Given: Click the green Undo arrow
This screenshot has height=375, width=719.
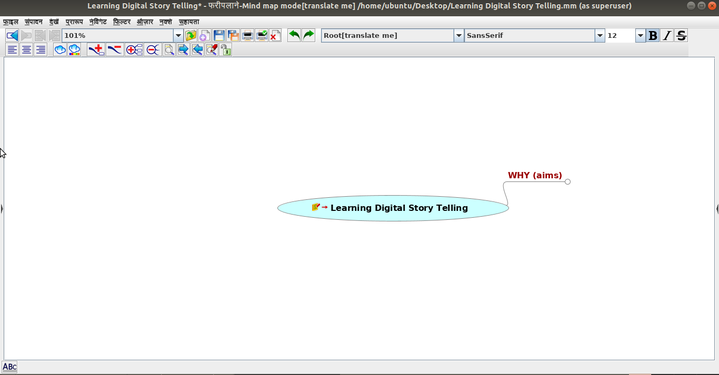Looking at the screenshot, I should (294, 35).
